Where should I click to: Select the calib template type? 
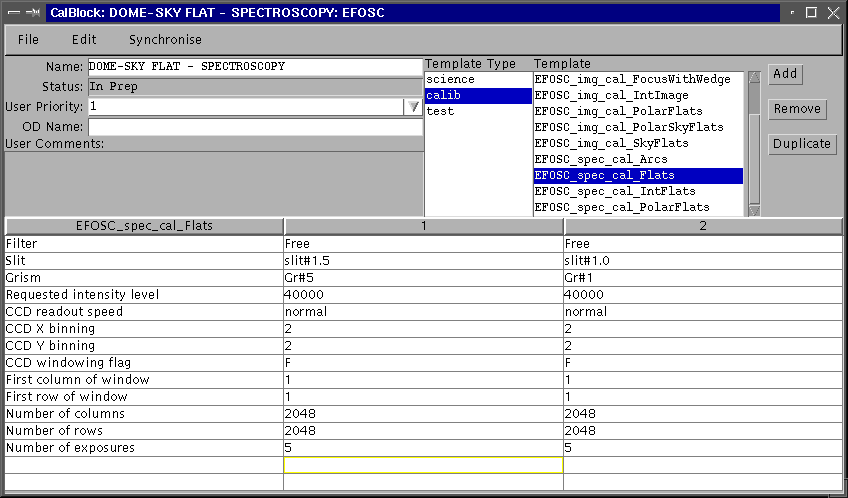click(479, 95)
